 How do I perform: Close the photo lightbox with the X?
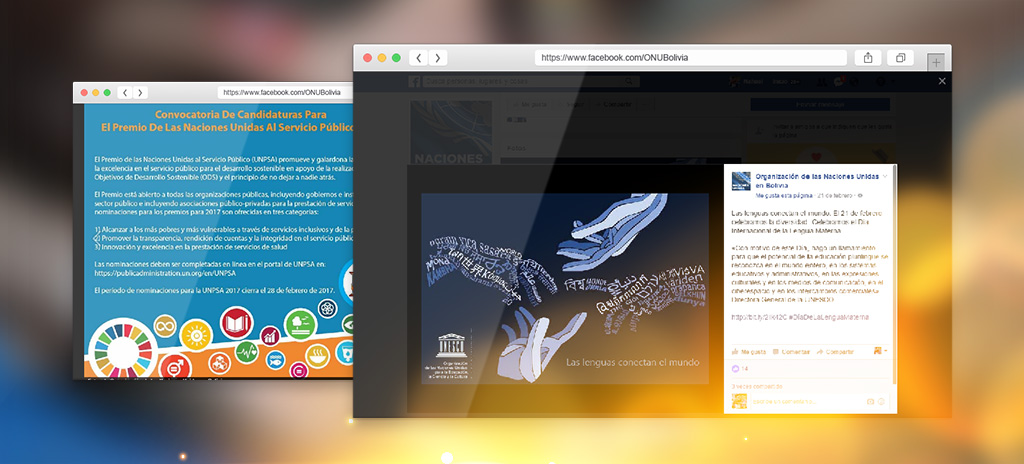pos(941,81)
